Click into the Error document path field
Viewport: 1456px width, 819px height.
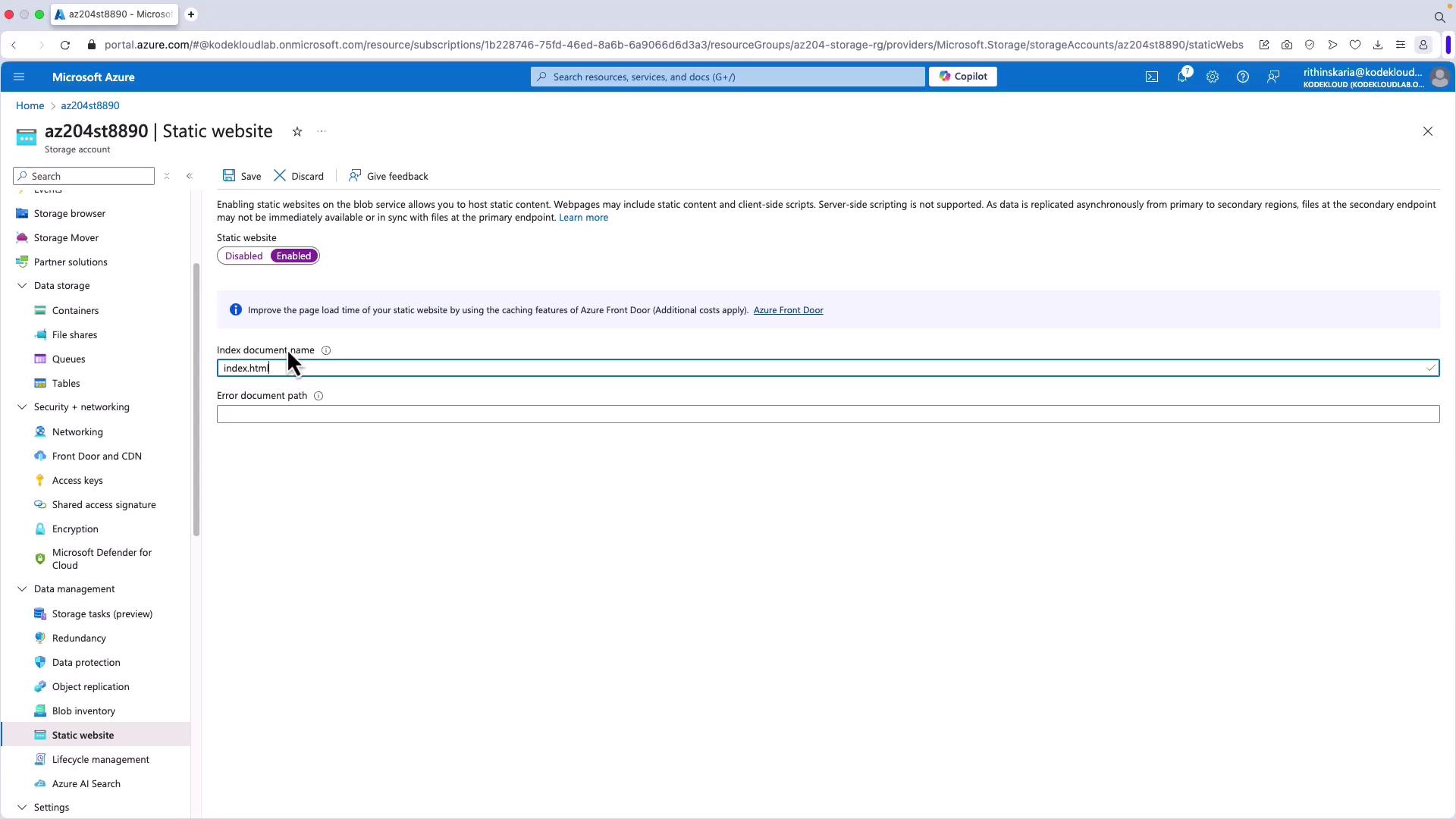tap(827, 414)
